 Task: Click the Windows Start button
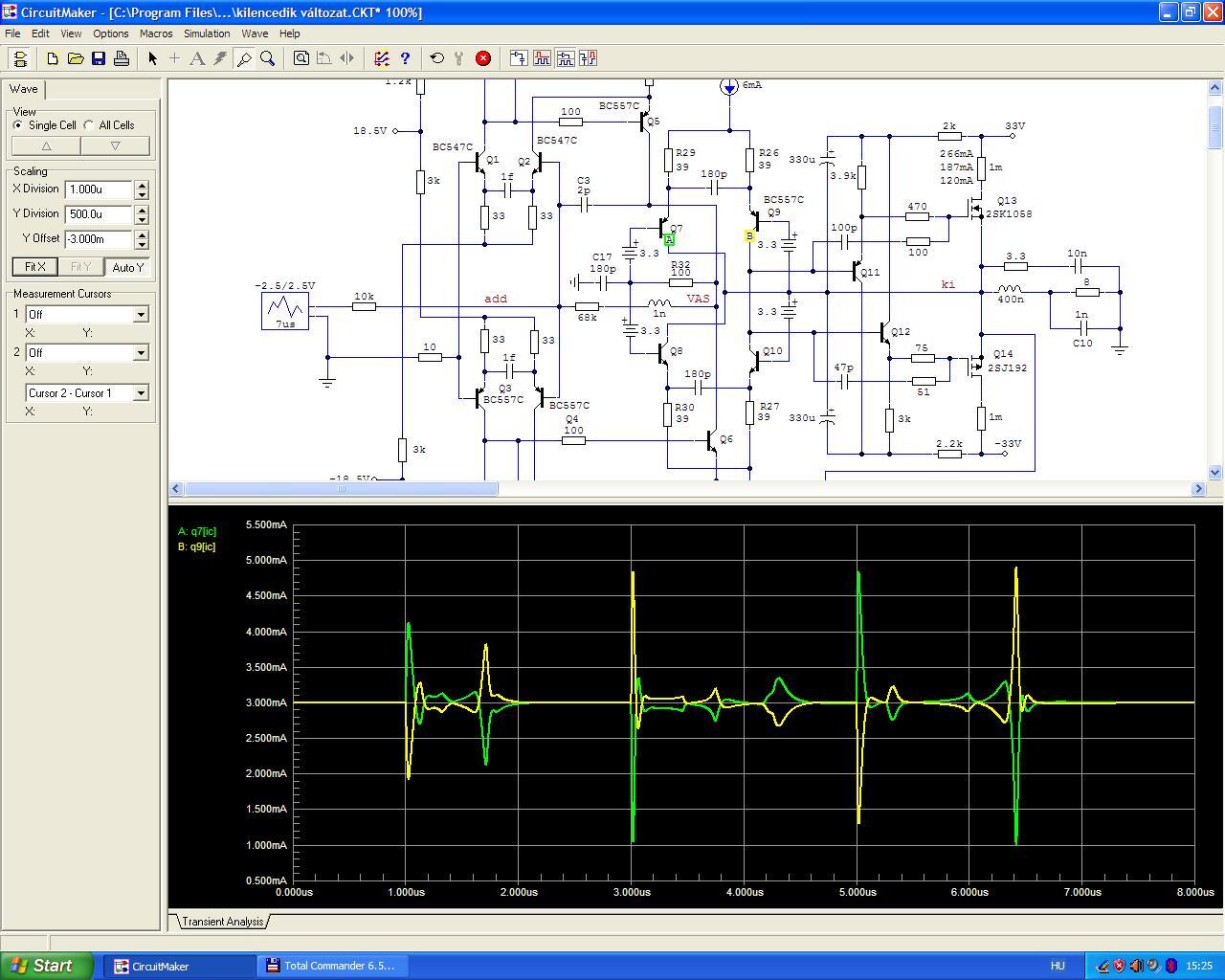point(47,966)
